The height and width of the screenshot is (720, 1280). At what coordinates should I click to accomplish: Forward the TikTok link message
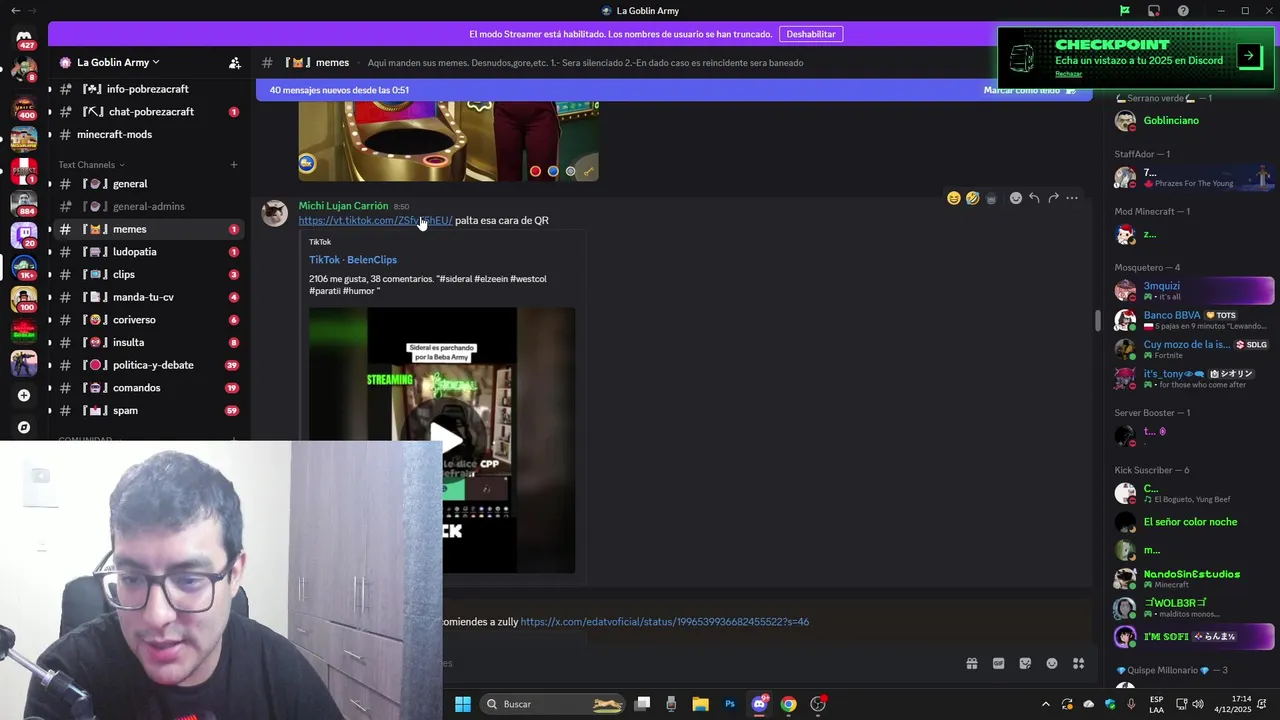[1053, 198]
